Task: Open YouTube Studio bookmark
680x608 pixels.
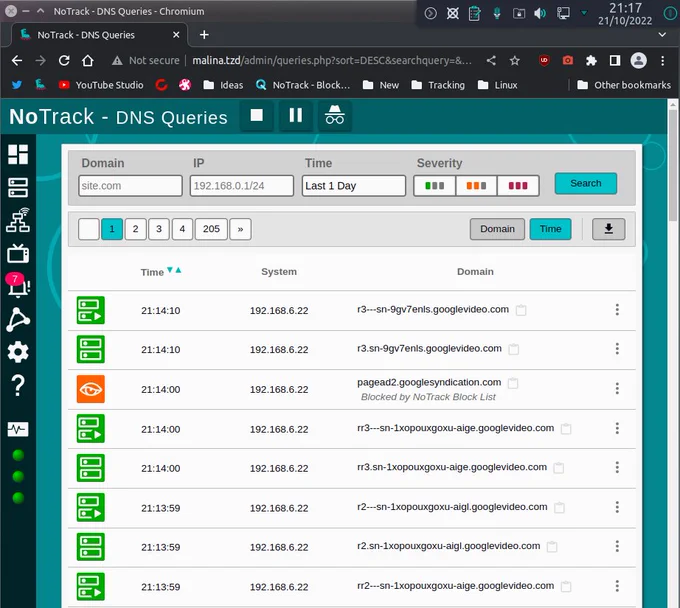Action: coord(101,85)
